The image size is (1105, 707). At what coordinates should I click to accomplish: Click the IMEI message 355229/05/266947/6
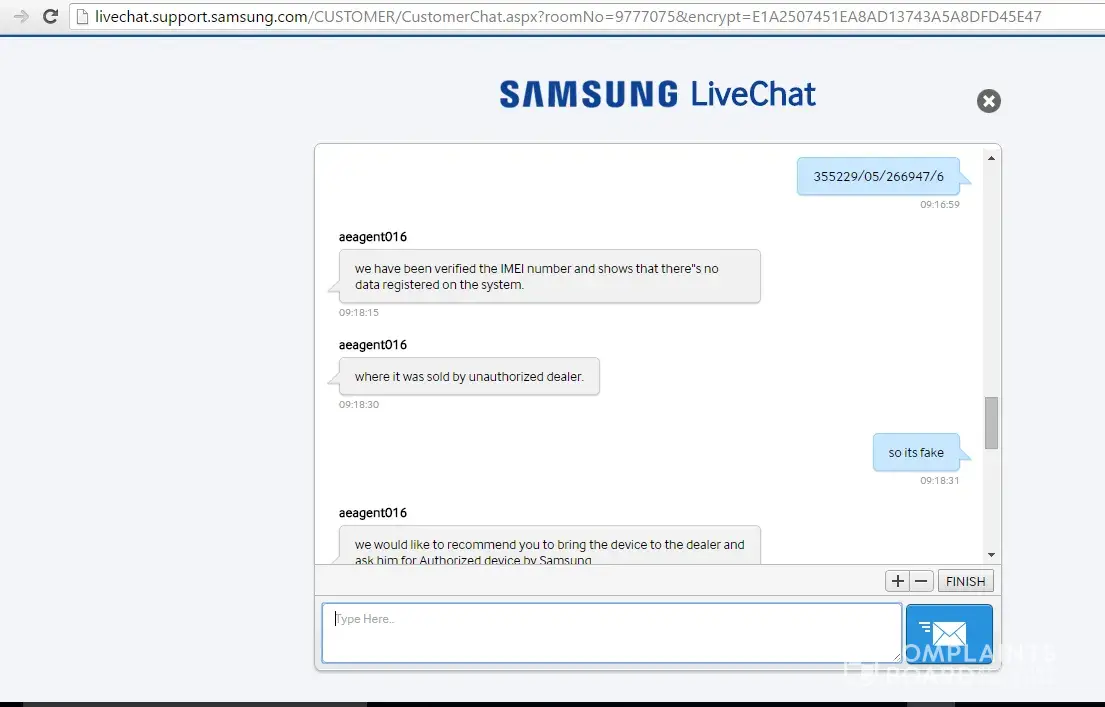click(878, 176)
